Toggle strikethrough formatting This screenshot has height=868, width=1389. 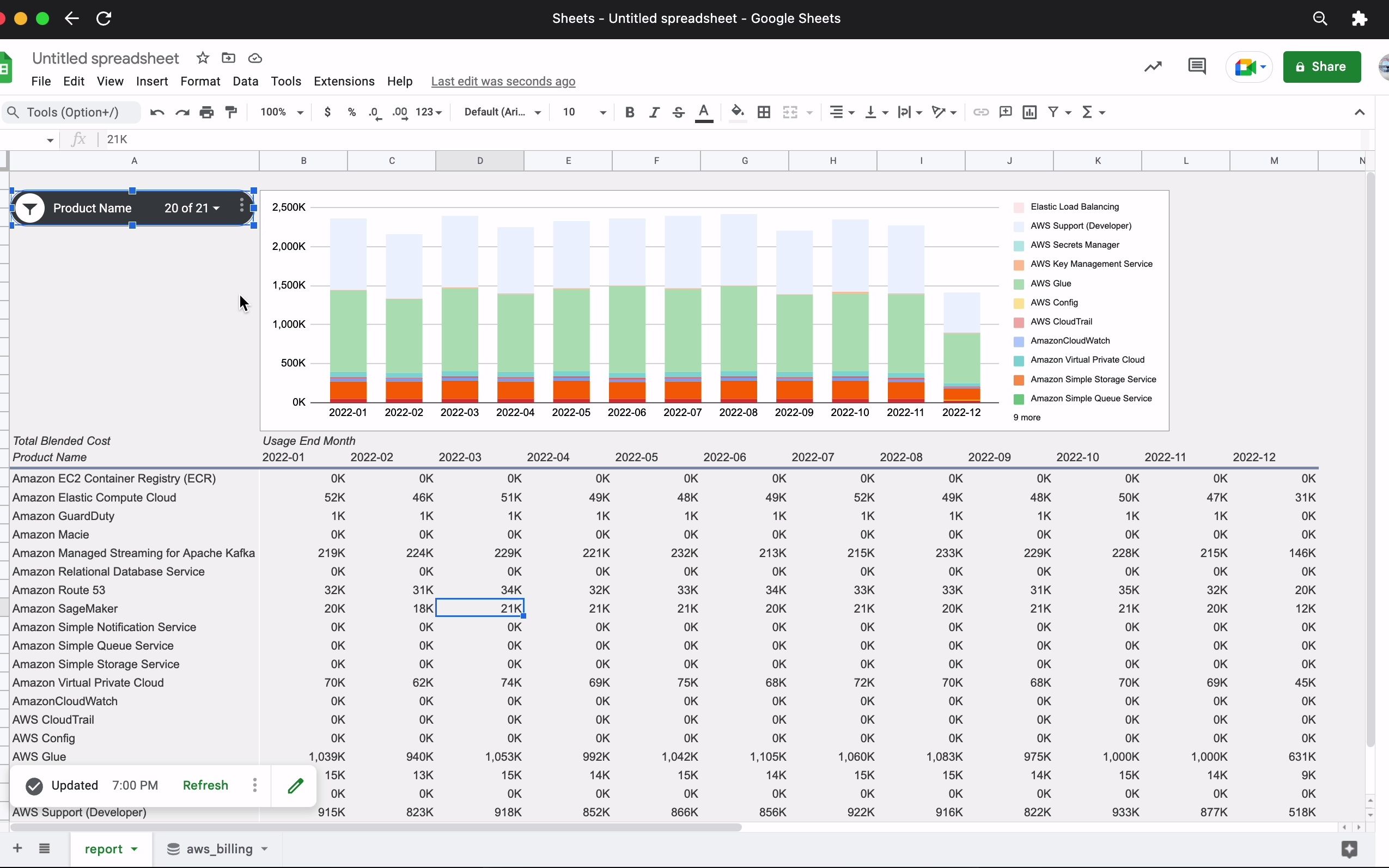click(678, 112)
